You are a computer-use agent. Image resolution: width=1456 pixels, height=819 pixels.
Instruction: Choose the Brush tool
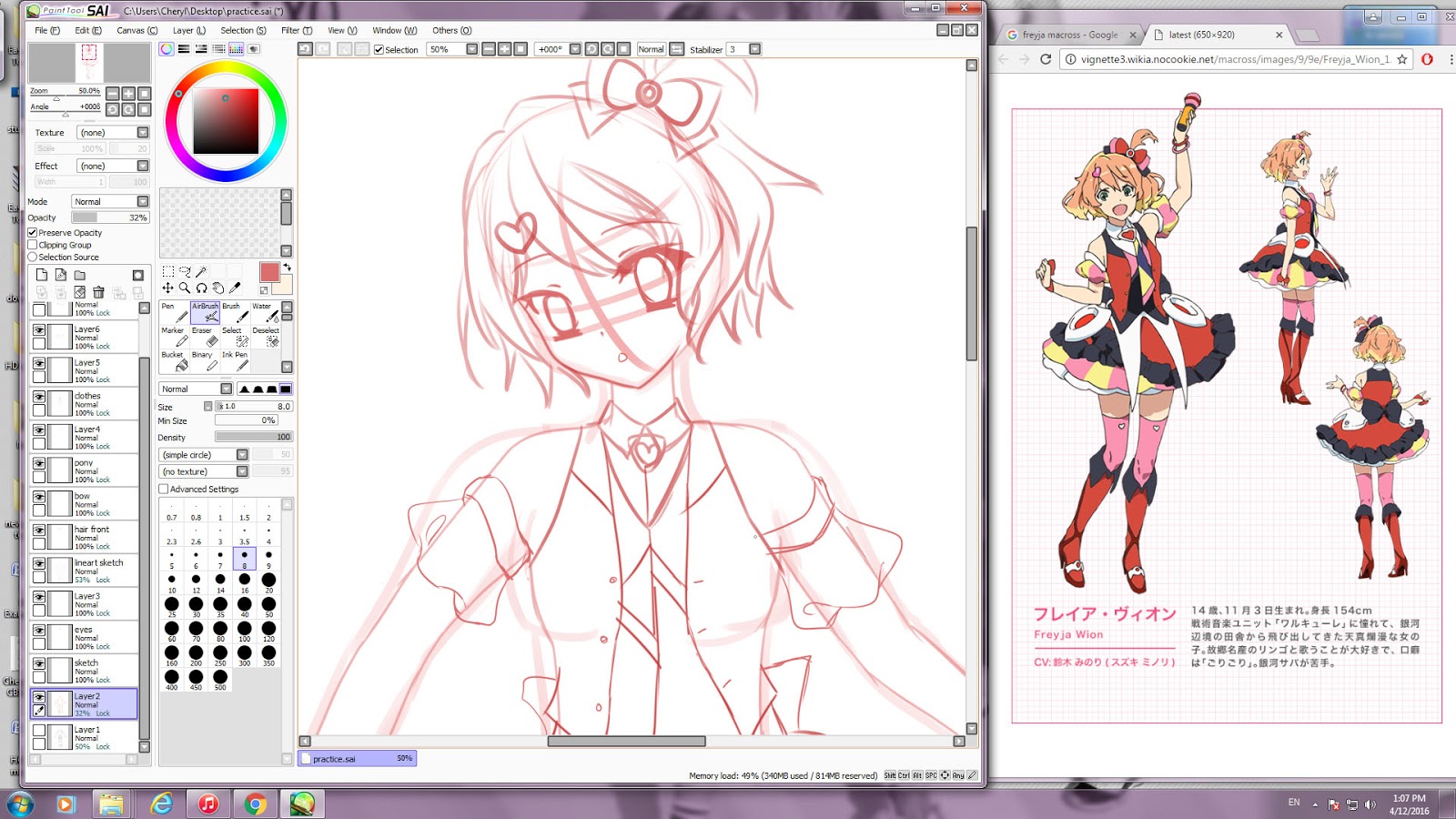[236, 312]
